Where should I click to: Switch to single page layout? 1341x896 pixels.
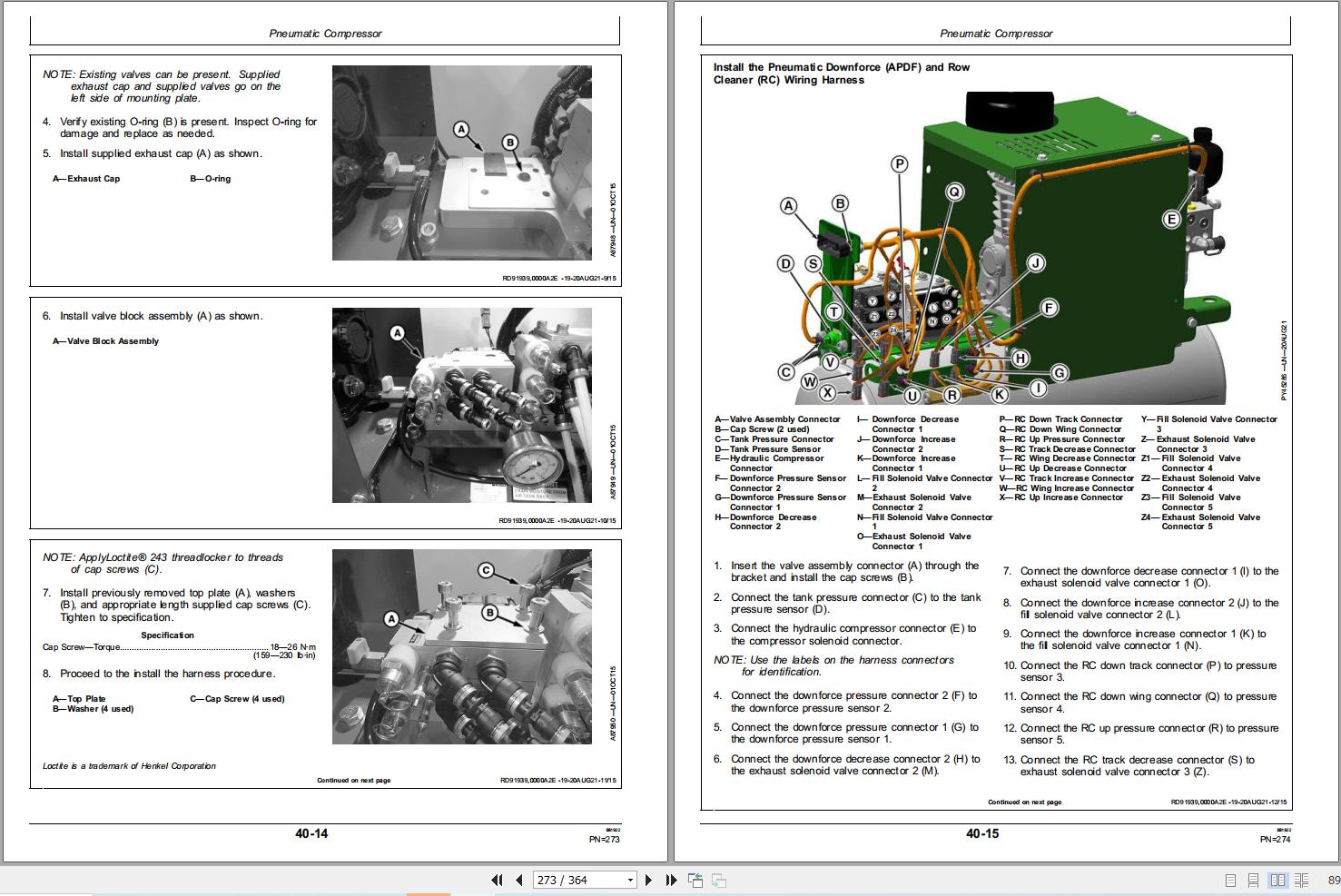[x=1230, y=881]
